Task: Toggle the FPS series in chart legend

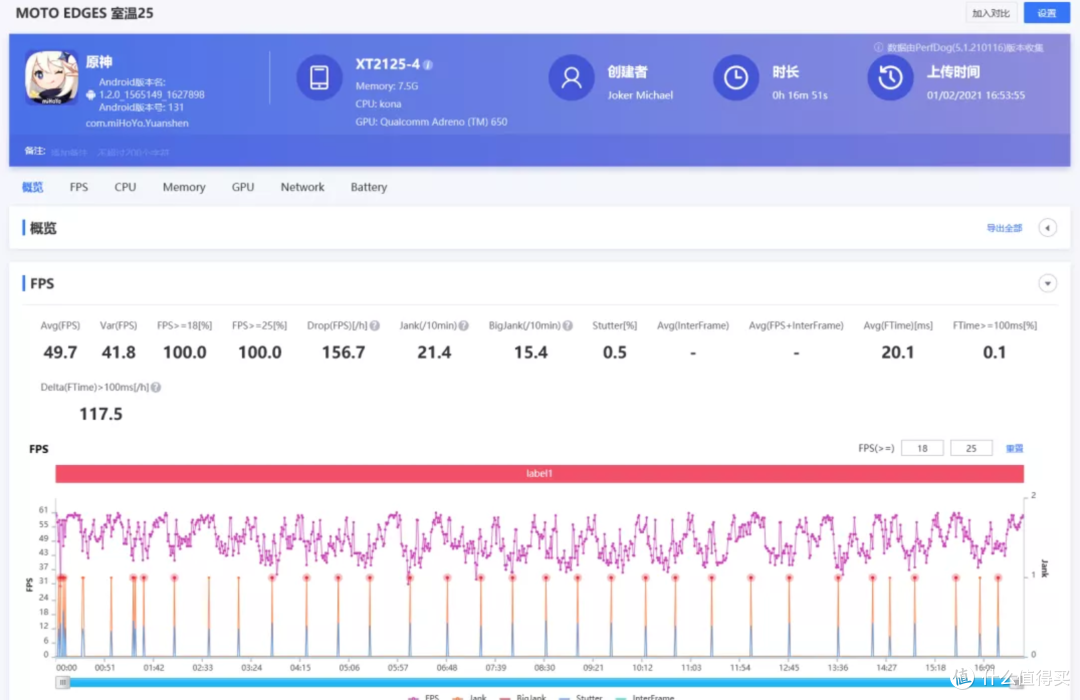Action: coord(425,697)
